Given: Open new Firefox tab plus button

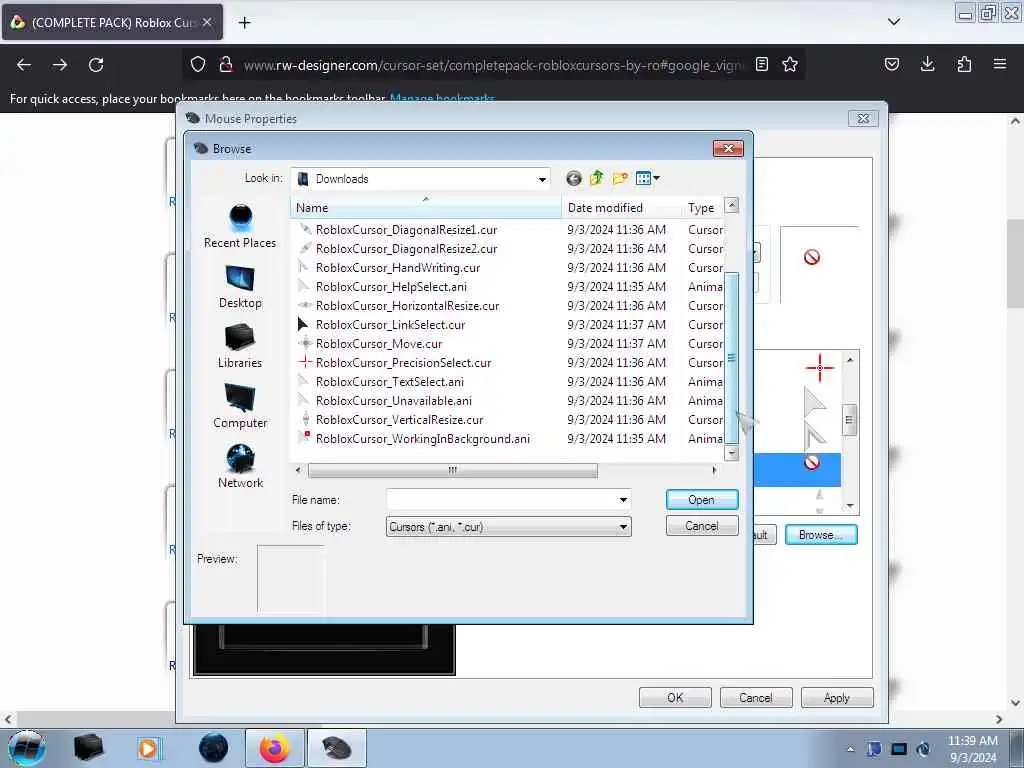Looking at the screenshot, I should [x=244, y=23].
